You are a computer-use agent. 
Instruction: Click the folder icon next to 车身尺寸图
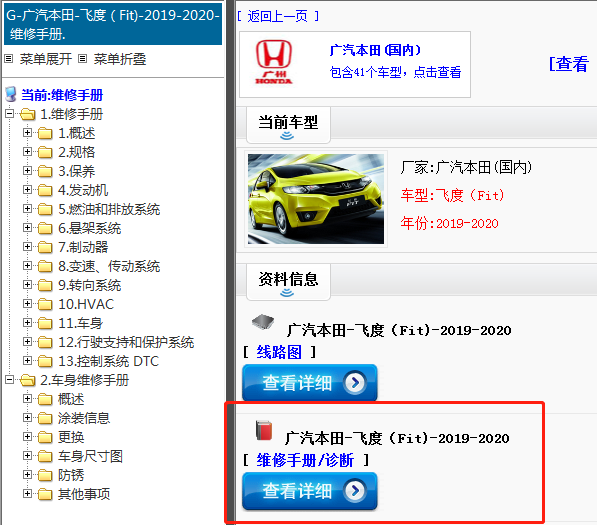click(x=45, y=456)
